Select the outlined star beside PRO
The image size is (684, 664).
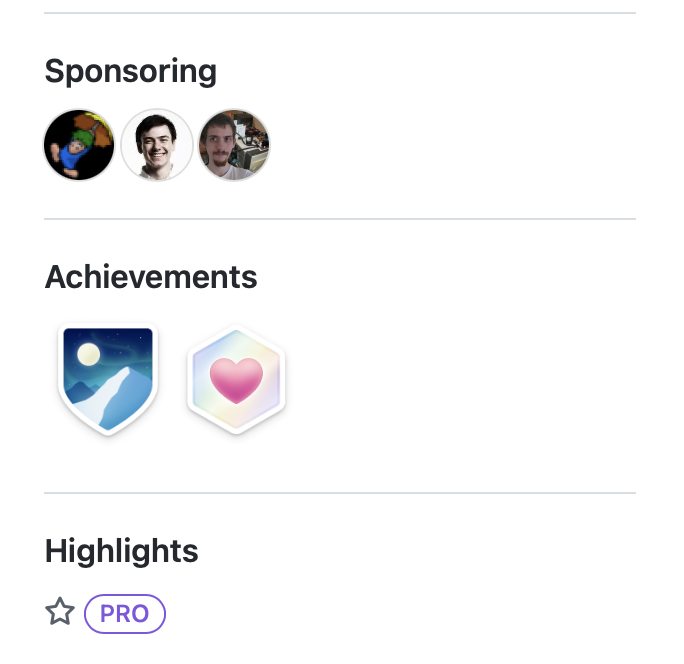pos(60,612)
